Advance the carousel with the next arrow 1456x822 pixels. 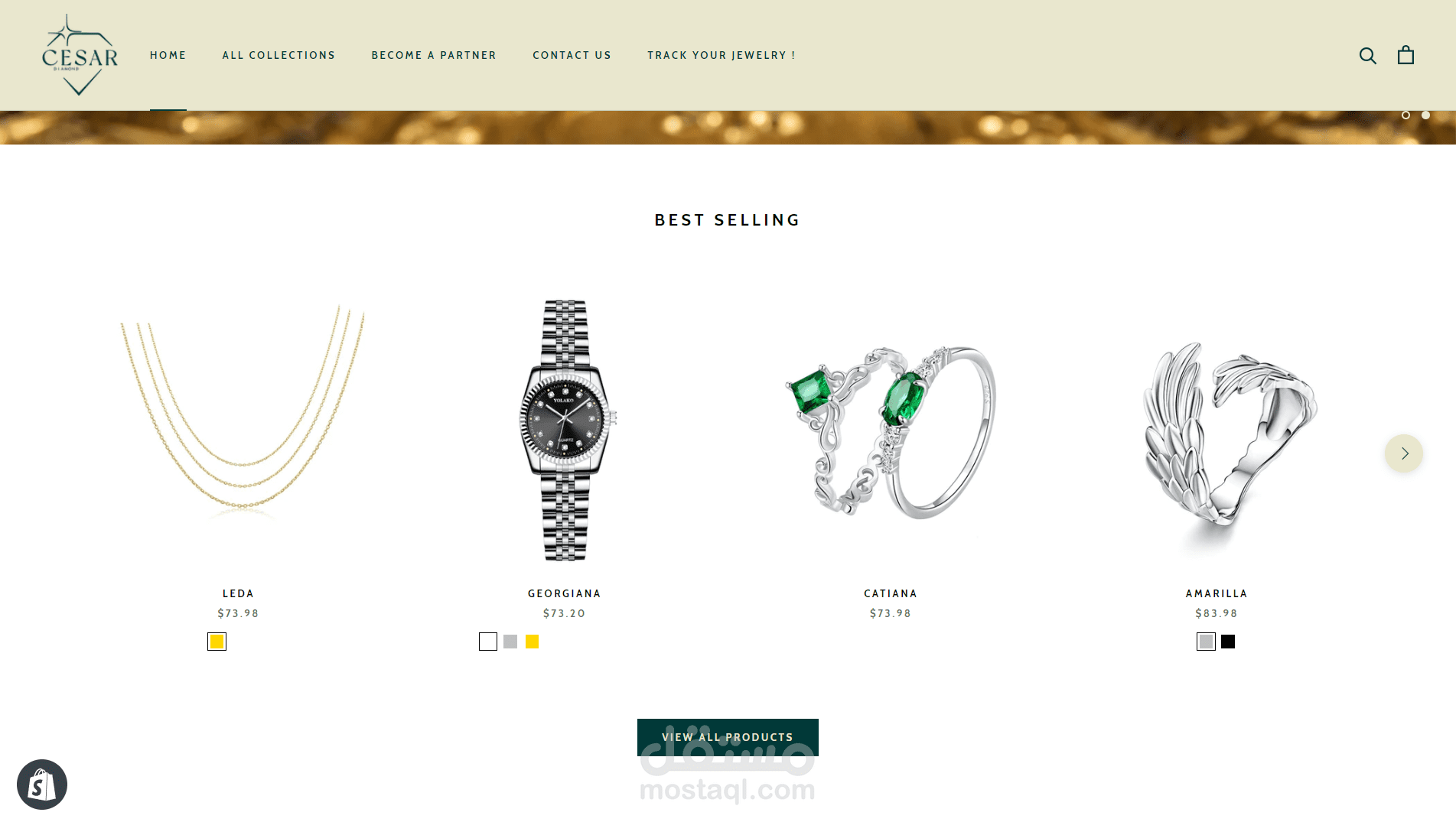[x=1404, y=453]
